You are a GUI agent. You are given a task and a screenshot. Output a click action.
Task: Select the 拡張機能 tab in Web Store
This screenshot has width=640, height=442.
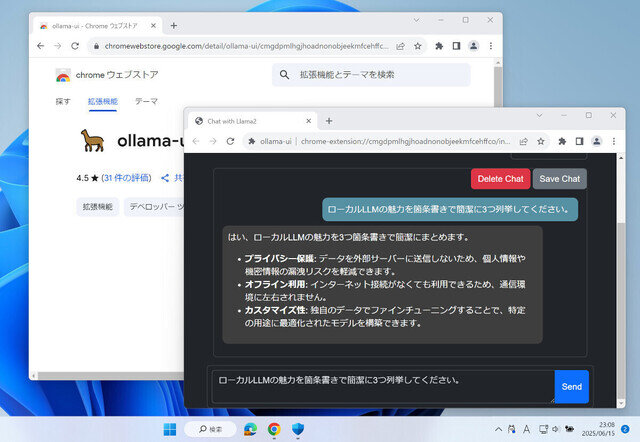pyautogui.click(x=103, y=101)
